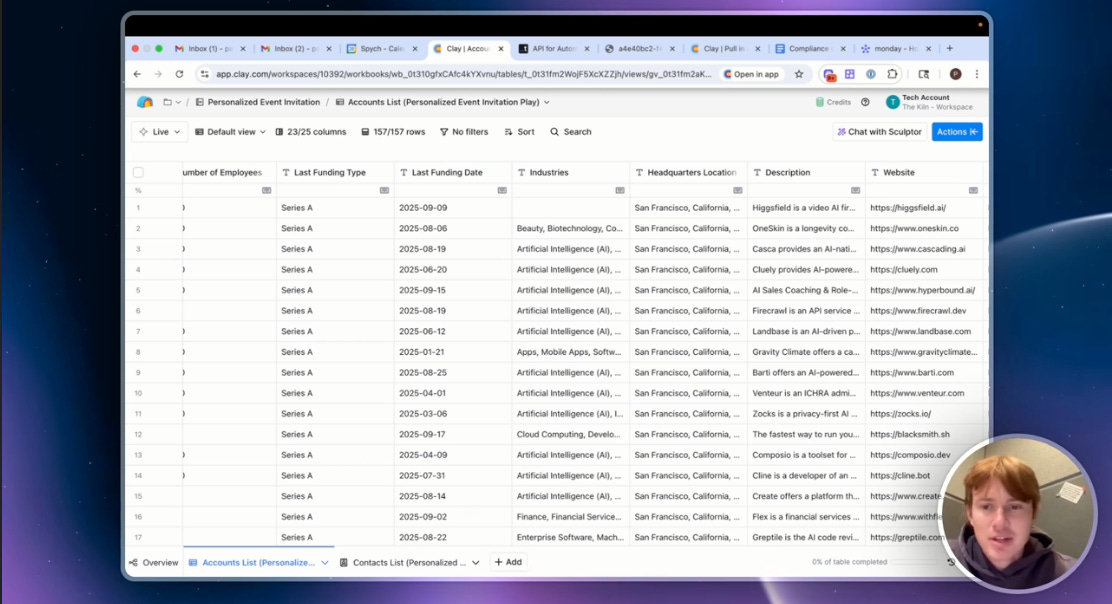Click the Industries column header
The height and width of the screenshot is (604, 1112).
point(570,172)
